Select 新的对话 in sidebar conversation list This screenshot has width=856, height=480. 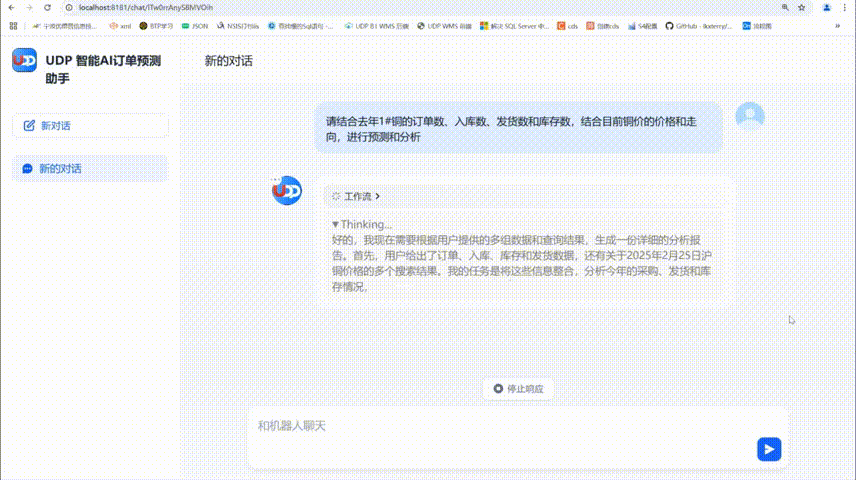[90, 169]
